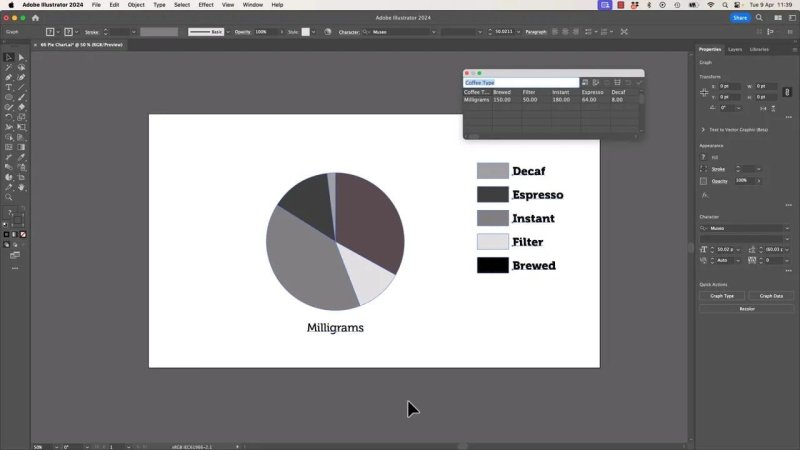Set the reference point locator in Transform

pos(704,92)
